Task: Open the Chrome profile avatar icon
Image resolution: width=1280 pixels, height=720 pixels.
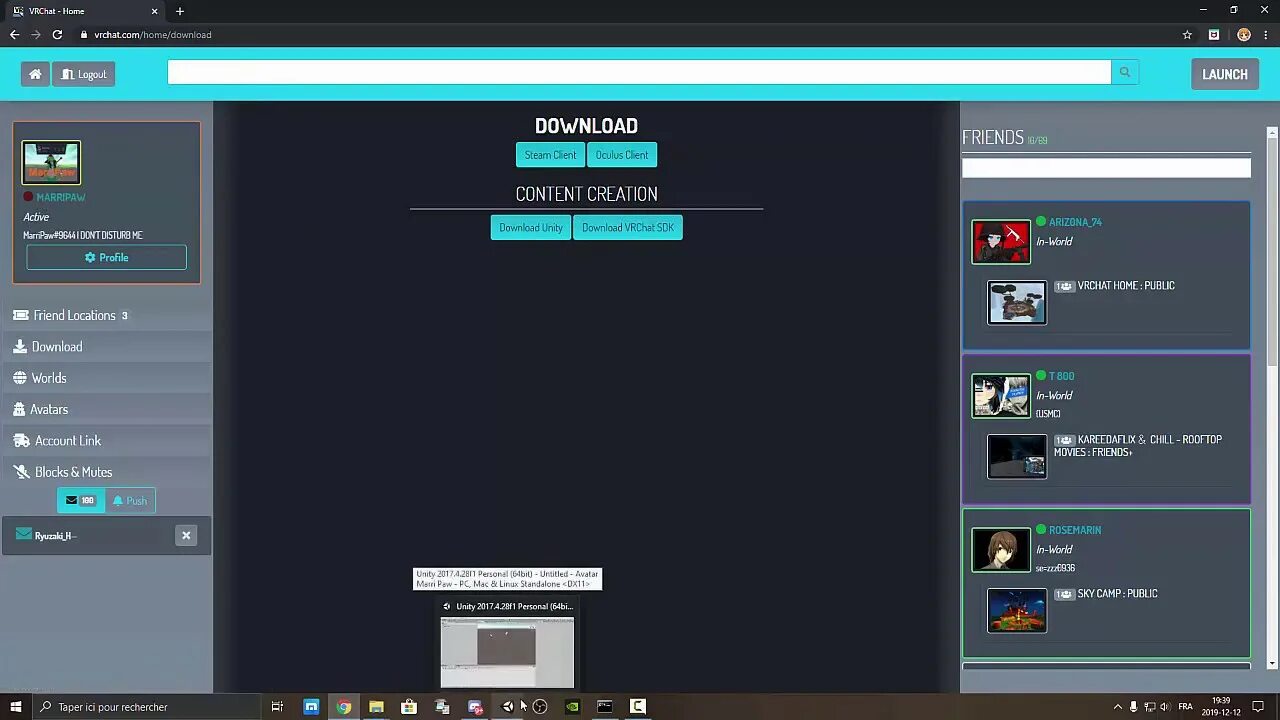Action: 1244,34
